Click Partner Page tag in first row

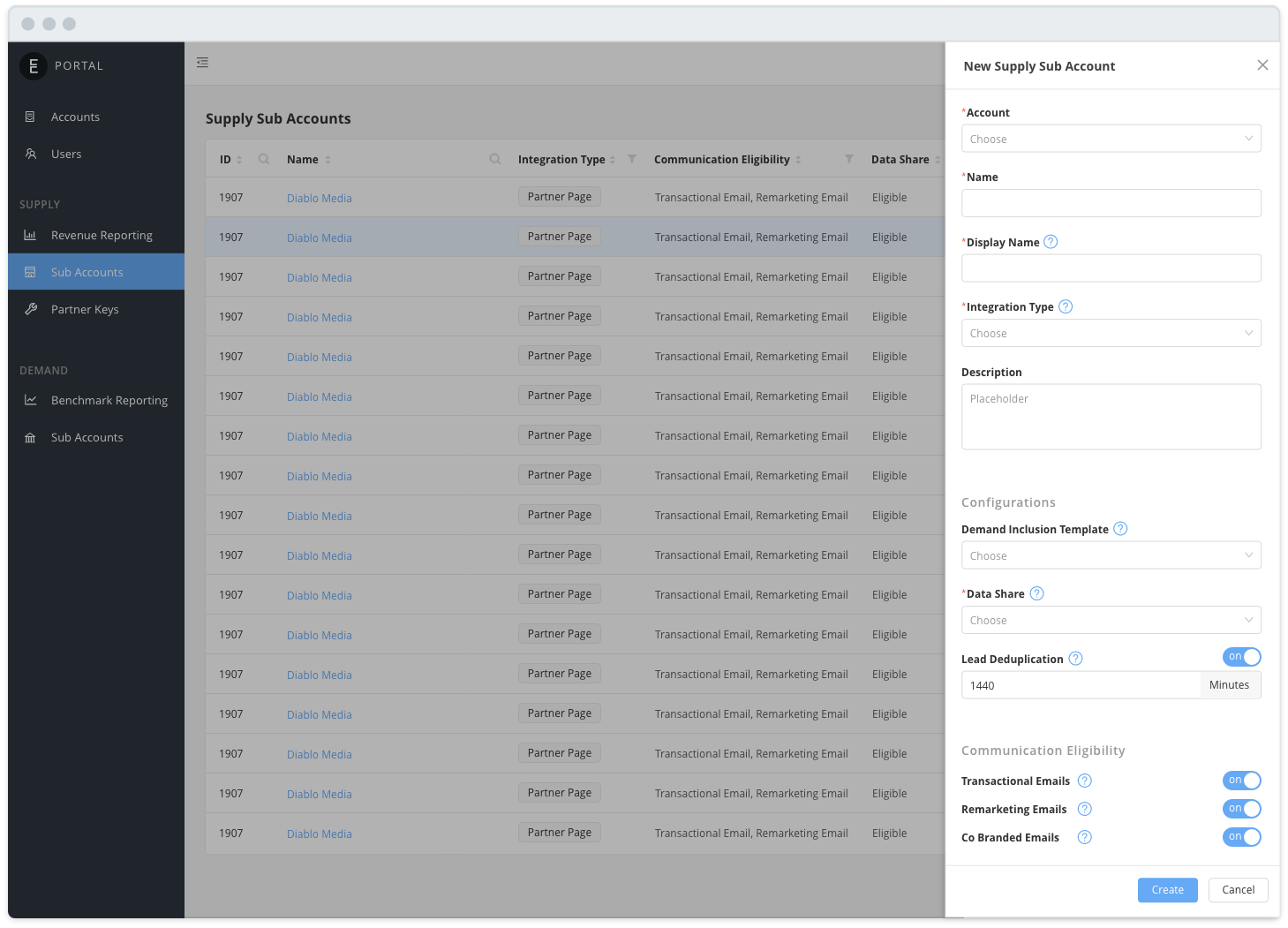(560, 197)
